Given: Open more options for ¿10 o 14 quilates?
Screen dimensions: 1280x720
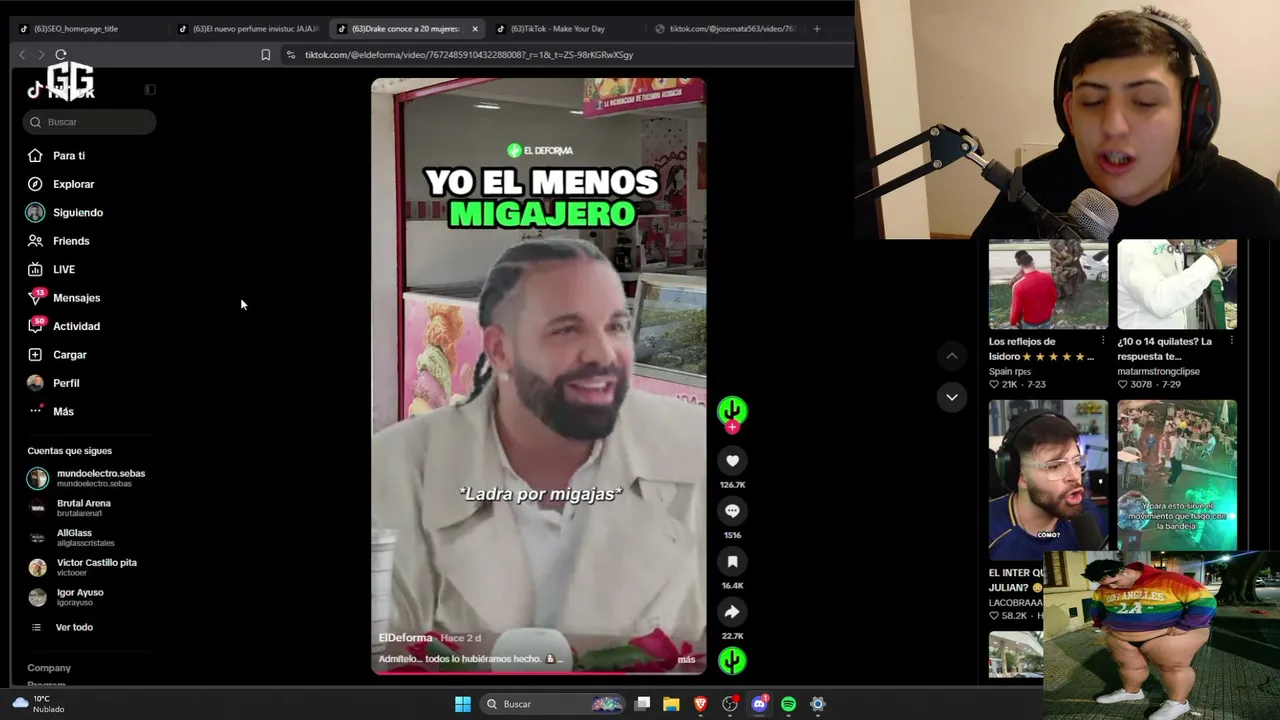Looking at the screenshot, I should (x=1231, y=341).
